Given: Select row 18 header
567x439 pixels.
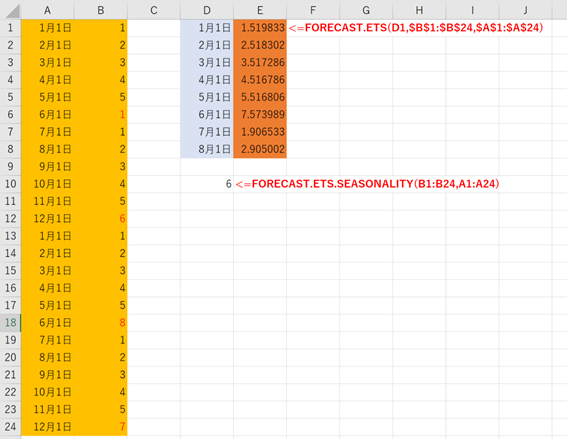Looking at the screenshot, I should 10,322.
